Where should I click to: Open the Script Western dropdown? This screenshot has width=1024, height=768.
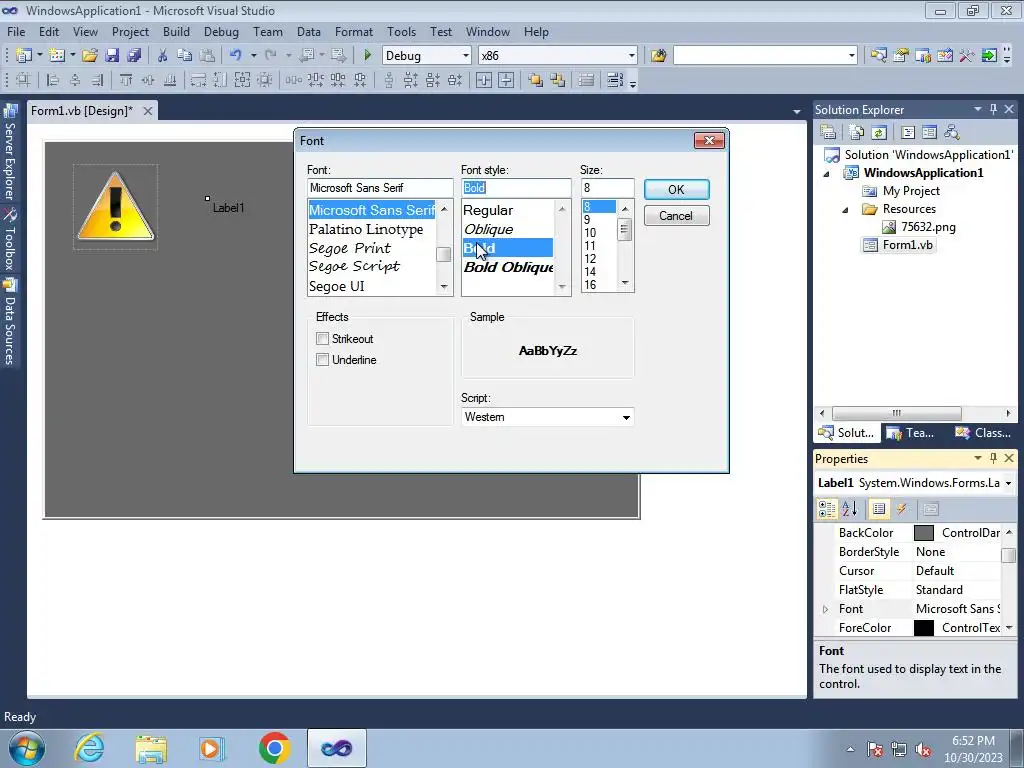tap(626, 417)
